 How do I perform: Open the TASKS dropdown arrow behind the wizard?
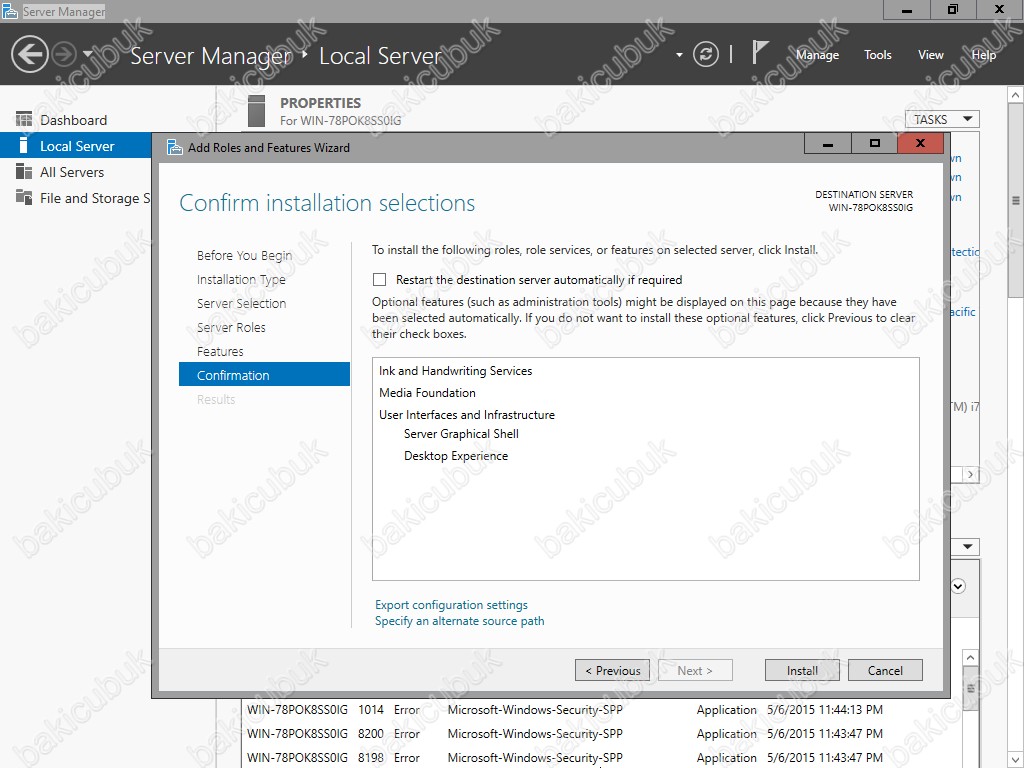click(x=968, y=547)
